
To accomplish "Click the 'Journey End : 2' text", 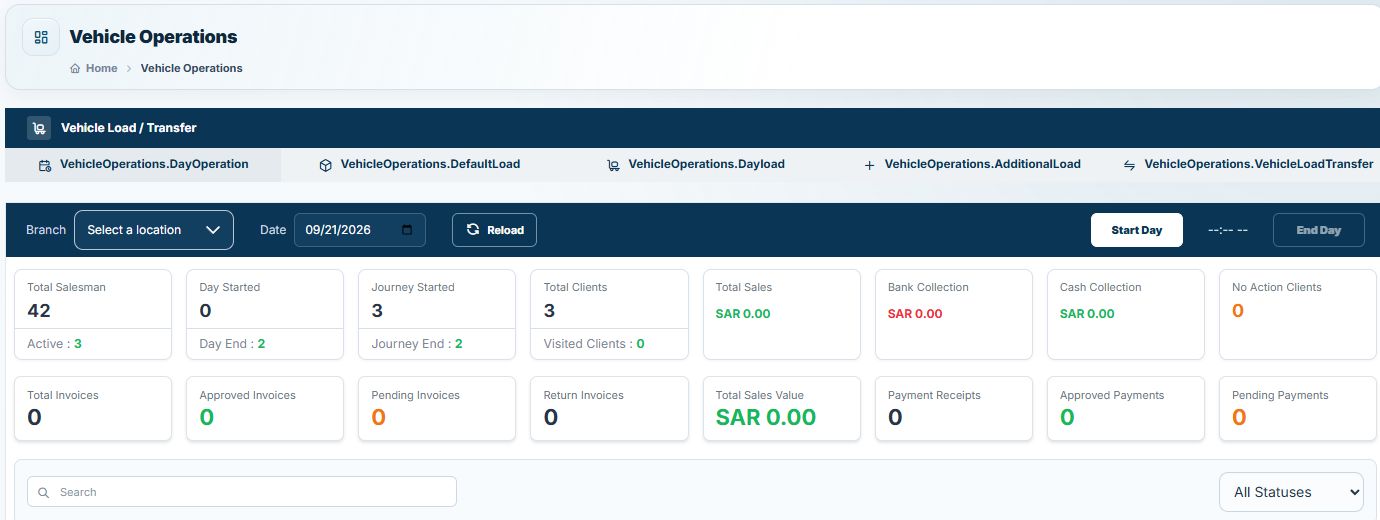I will coord(417,344).
